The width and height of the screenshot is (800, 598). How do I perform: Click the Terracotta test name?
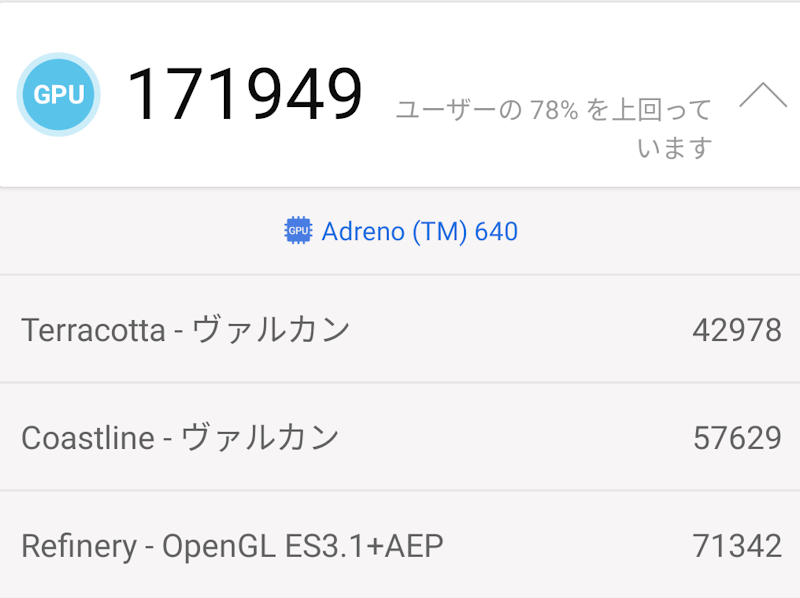[93, 329]
